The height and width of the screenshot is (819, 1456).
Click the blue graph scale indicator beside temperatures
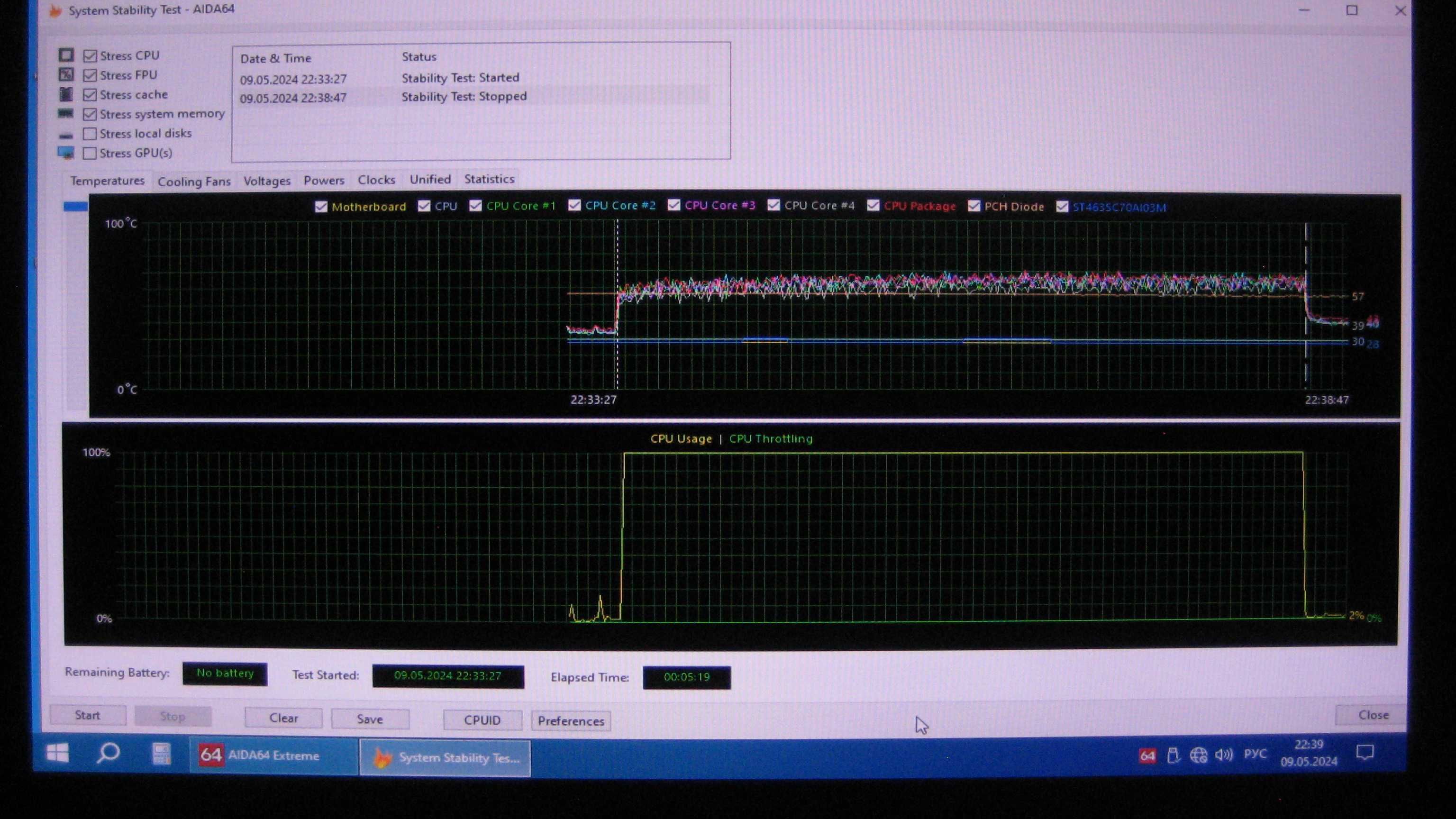75,207
